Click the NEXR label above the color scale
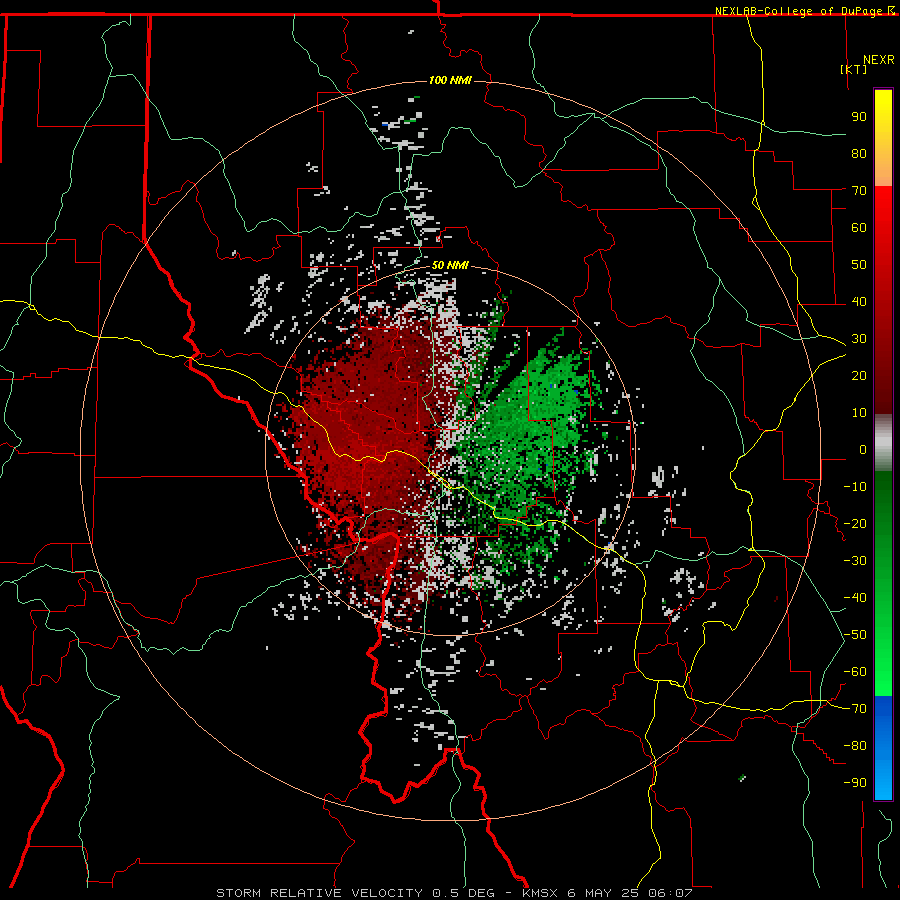Image resolution: width=900 pixels, height=900 pixels. click(x=878, y=60)
